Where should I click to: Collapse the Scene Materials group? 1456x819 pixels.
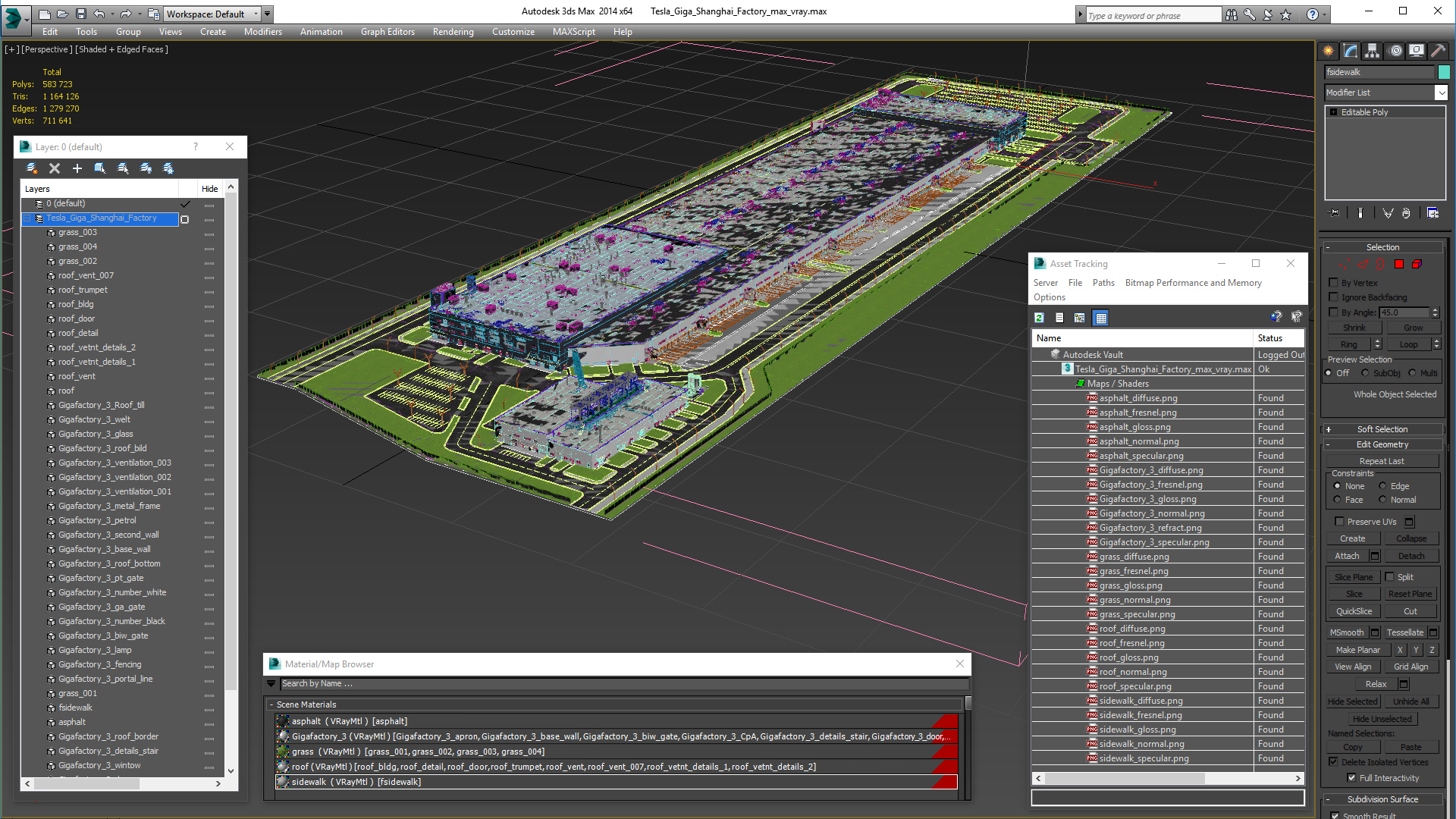(x=271, y=704)
